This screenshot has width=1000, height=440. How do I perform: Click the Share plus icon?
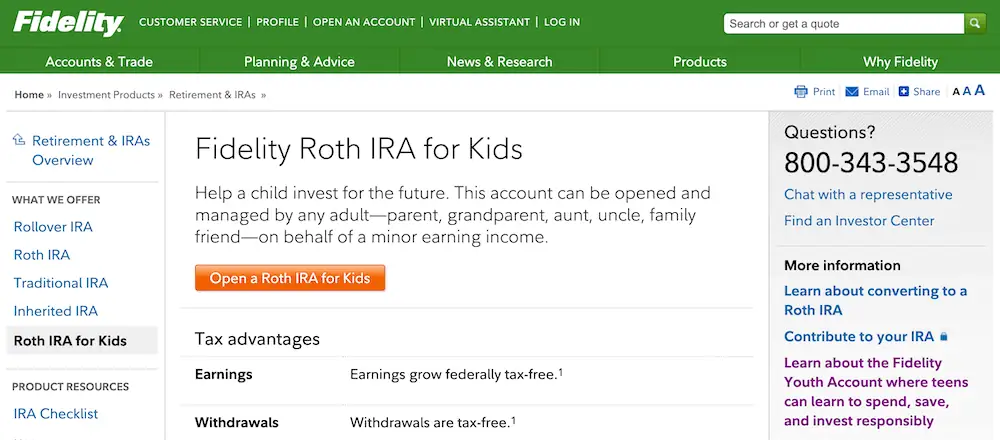[x=903, y=92]
